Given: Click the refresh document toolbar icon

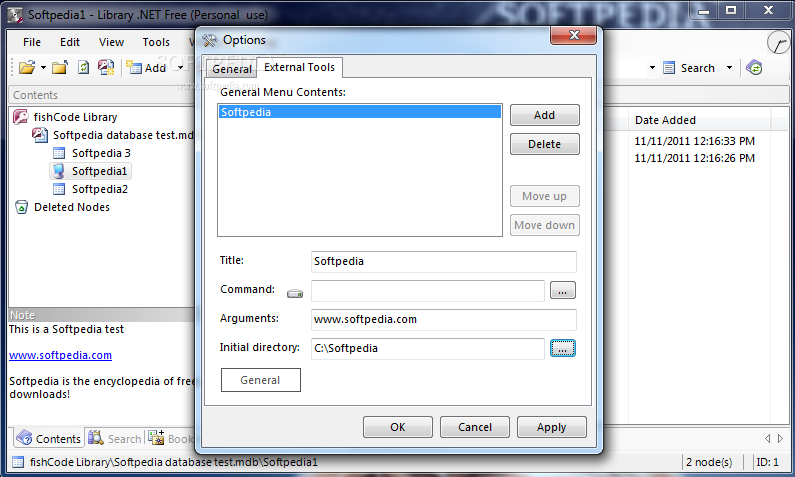Looking at the screenshot, I should point(84,67).
